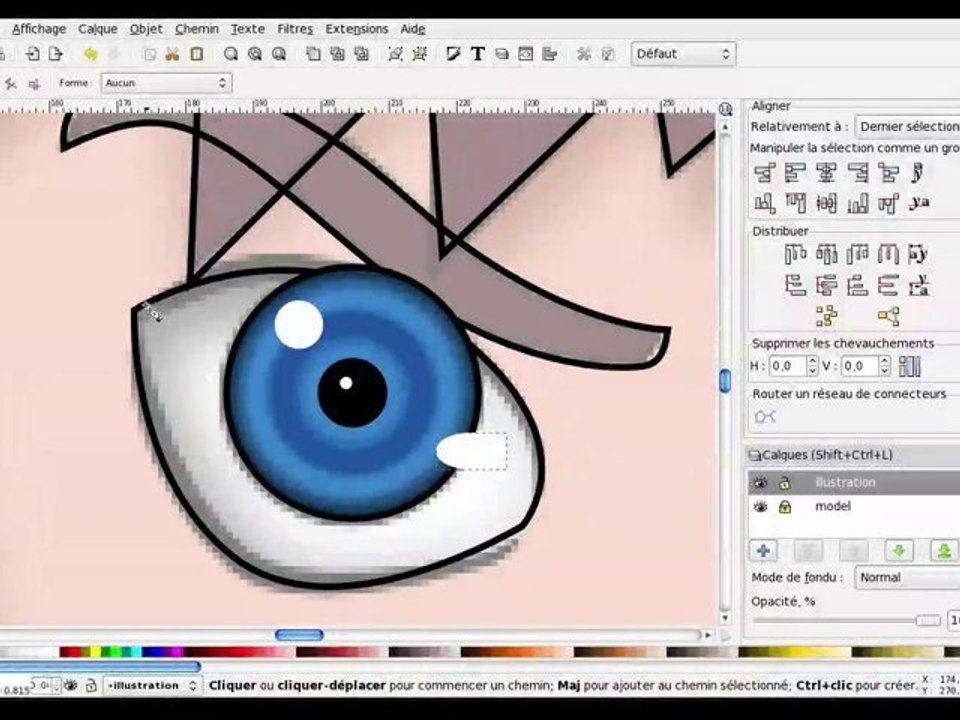Lower the layer with the green down arrow

(x=899, y=550)
